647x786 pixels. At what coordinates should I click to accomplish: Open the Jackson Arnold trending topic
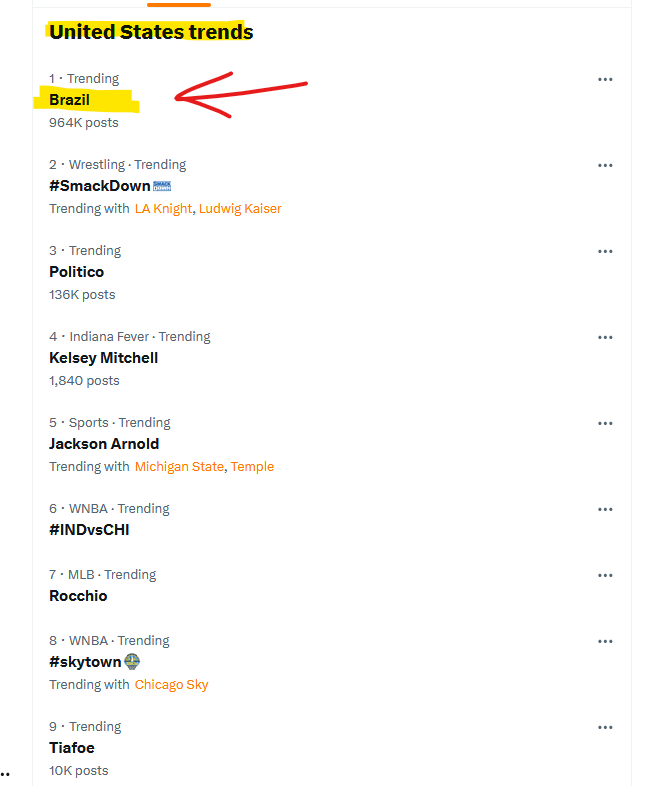coord(104,444)
